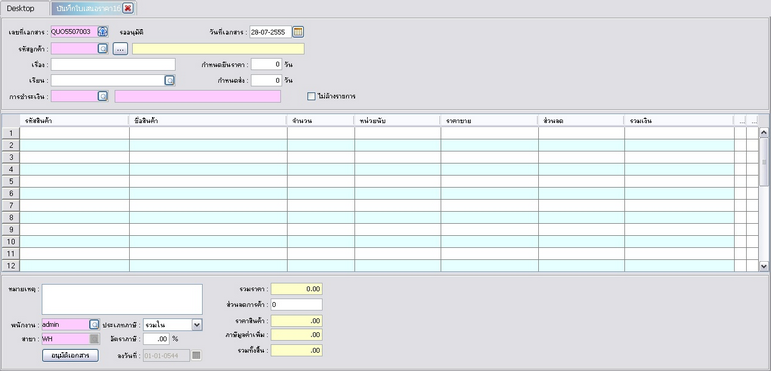Open the tax type dropdown showing รวมใน

coord(197,324)
